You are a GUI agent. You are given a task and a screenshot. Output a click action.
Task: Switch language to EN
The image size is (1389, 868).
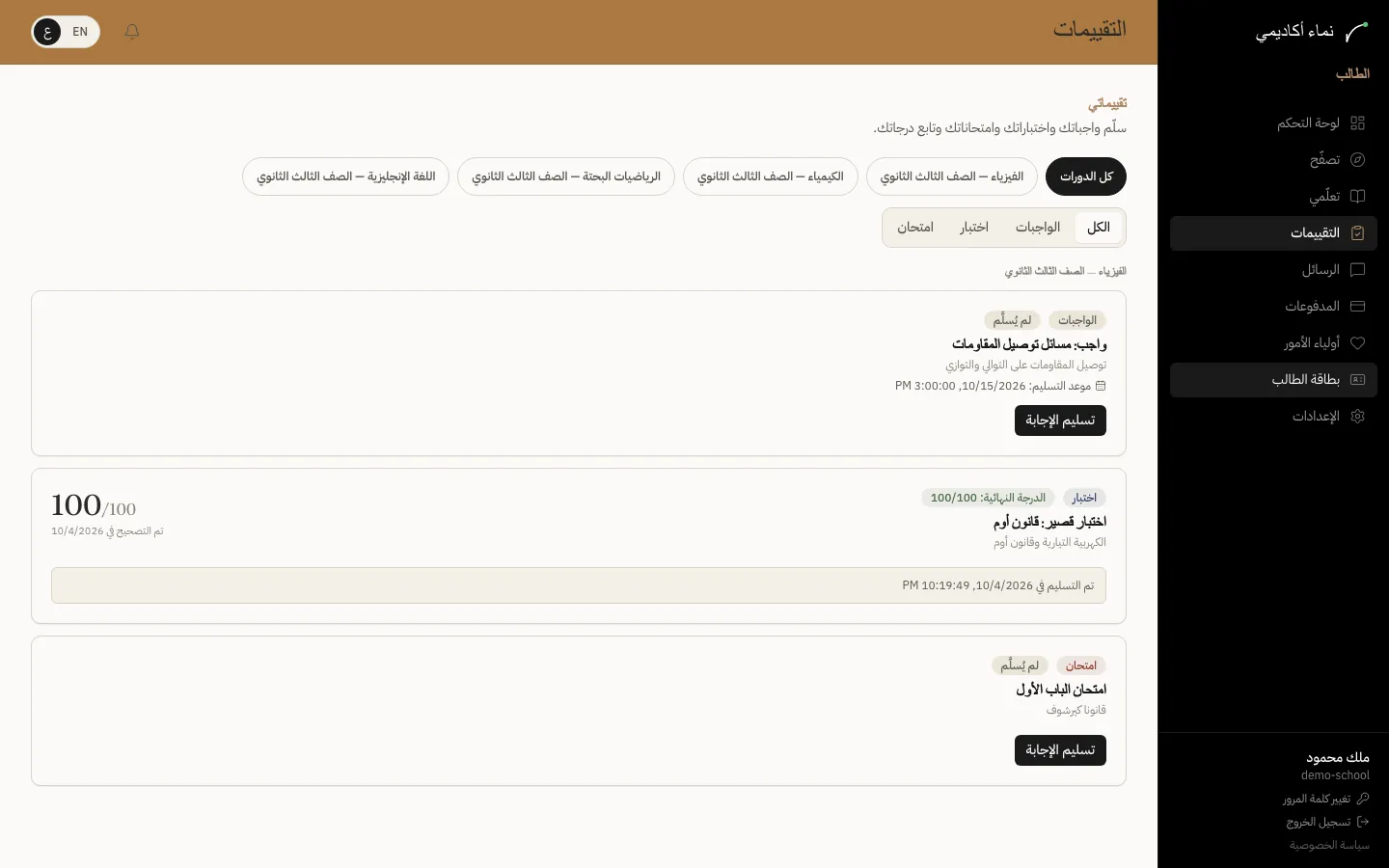[x=80, y=32]
